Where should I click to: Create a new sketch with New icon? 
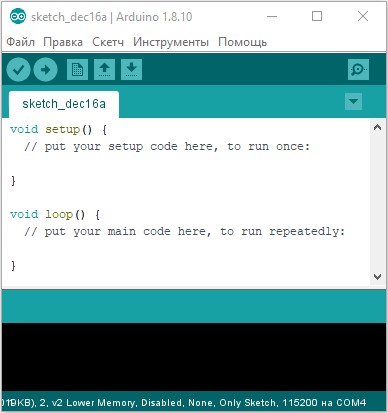[x=77, y=70]
